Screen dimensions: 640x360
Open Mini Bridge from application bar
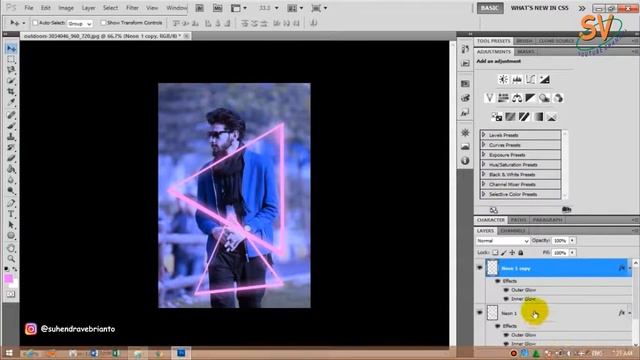218,8
